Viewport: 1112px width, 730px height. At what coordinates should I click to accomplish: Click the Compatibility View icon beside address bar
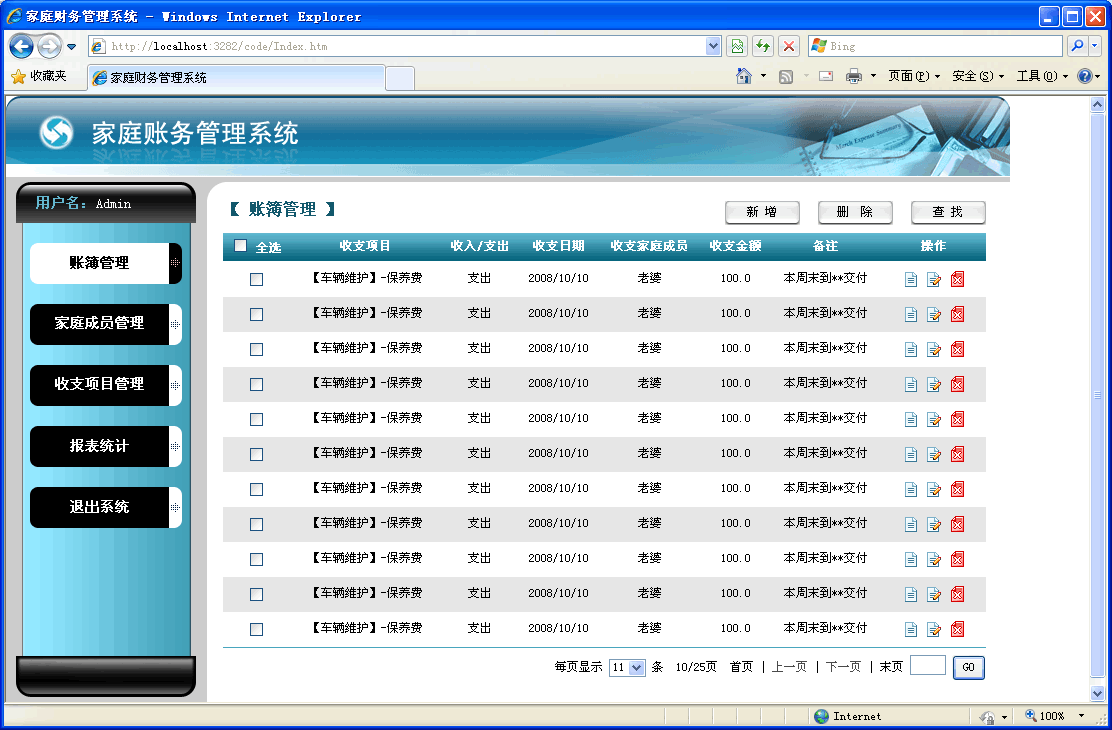pos(738,46)
